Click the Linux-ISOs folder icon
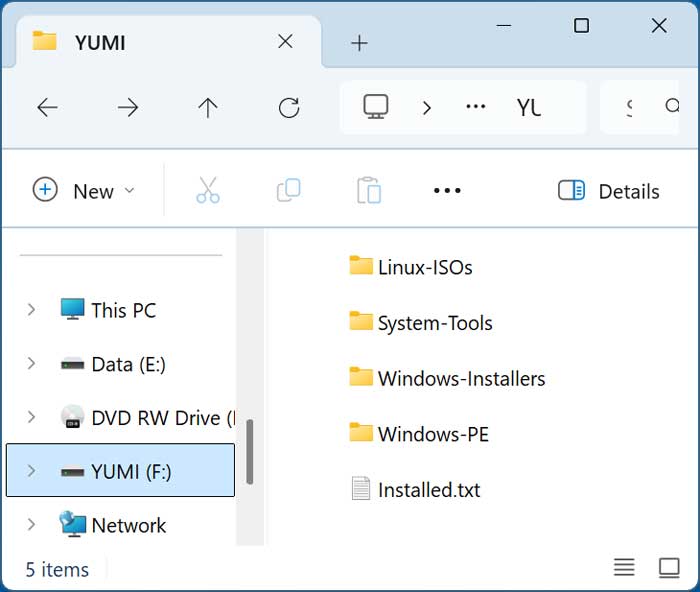The height and width of the screenshot is (592, 700). [361, 265]
